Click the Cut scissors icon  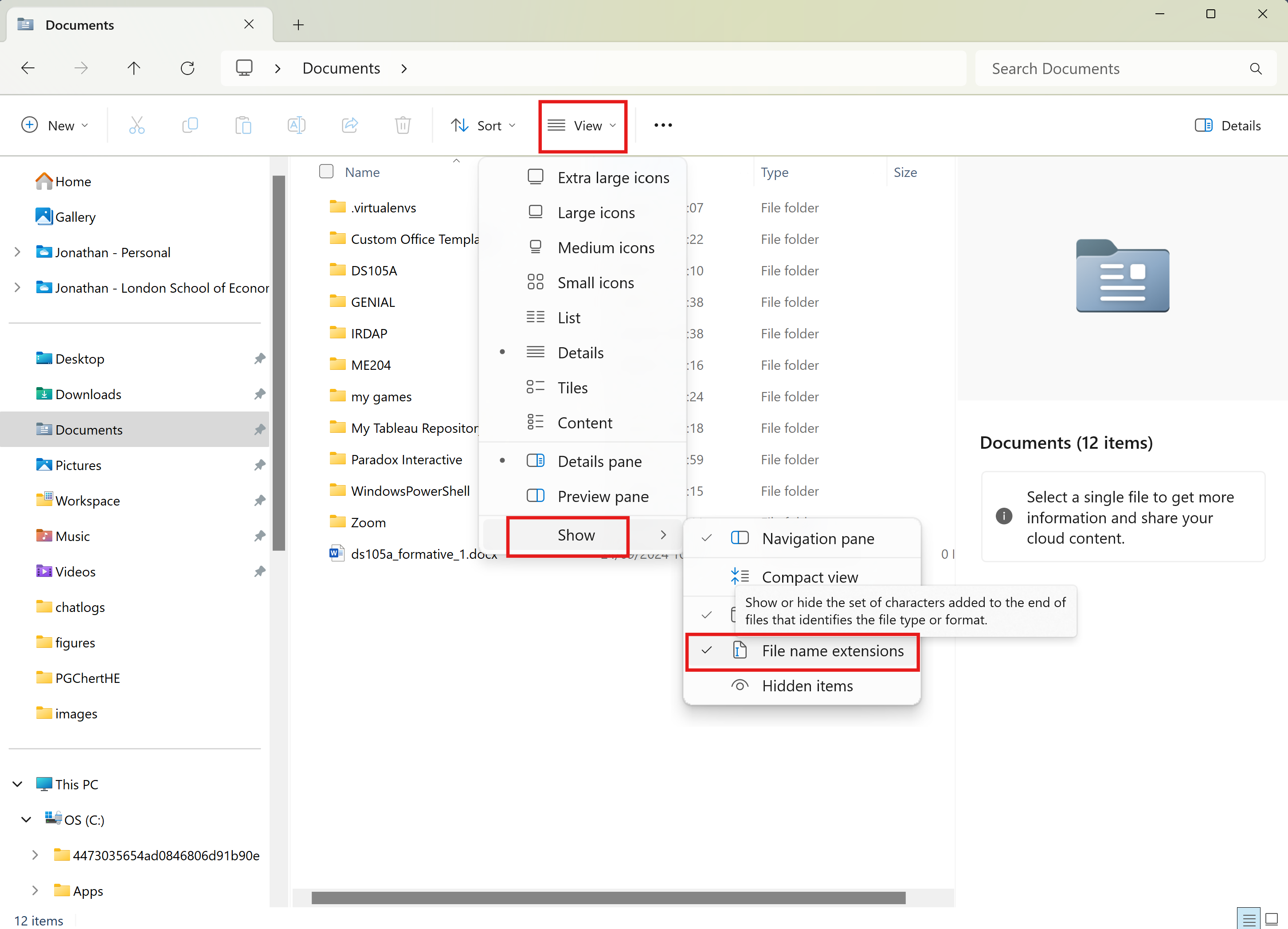click(137, 125)
